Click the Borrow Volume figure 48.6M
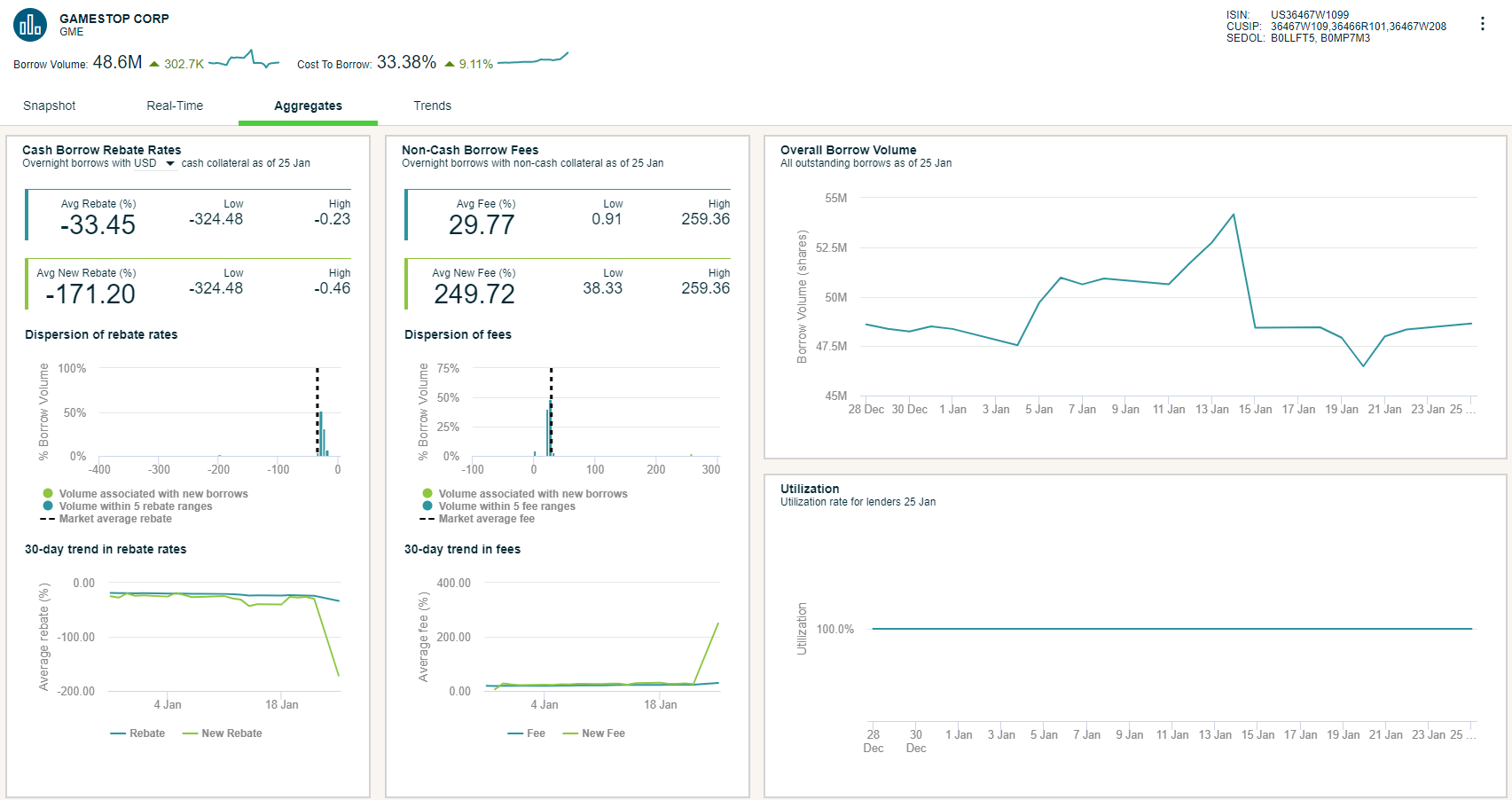 point(117,62)
